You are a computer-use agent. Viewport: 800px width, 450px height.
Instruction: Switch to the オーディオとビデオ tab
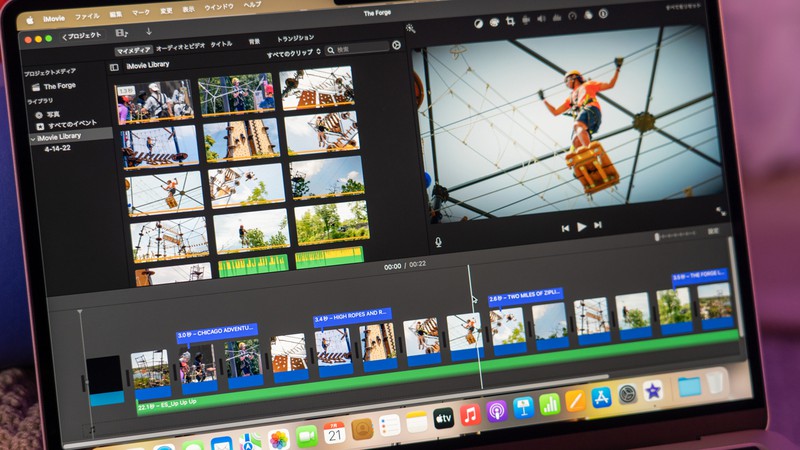(181, 46)
